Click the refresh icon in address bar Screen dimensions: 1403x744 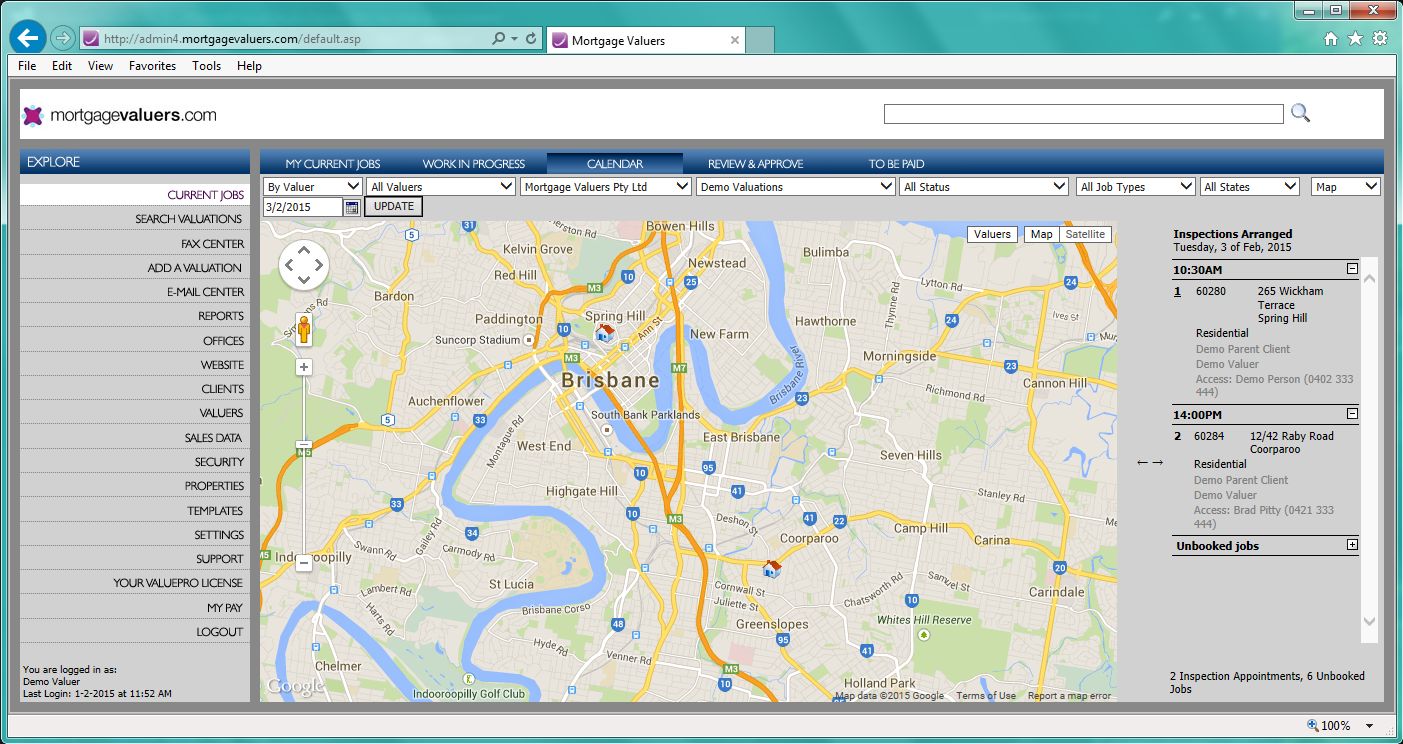[531, 39]
